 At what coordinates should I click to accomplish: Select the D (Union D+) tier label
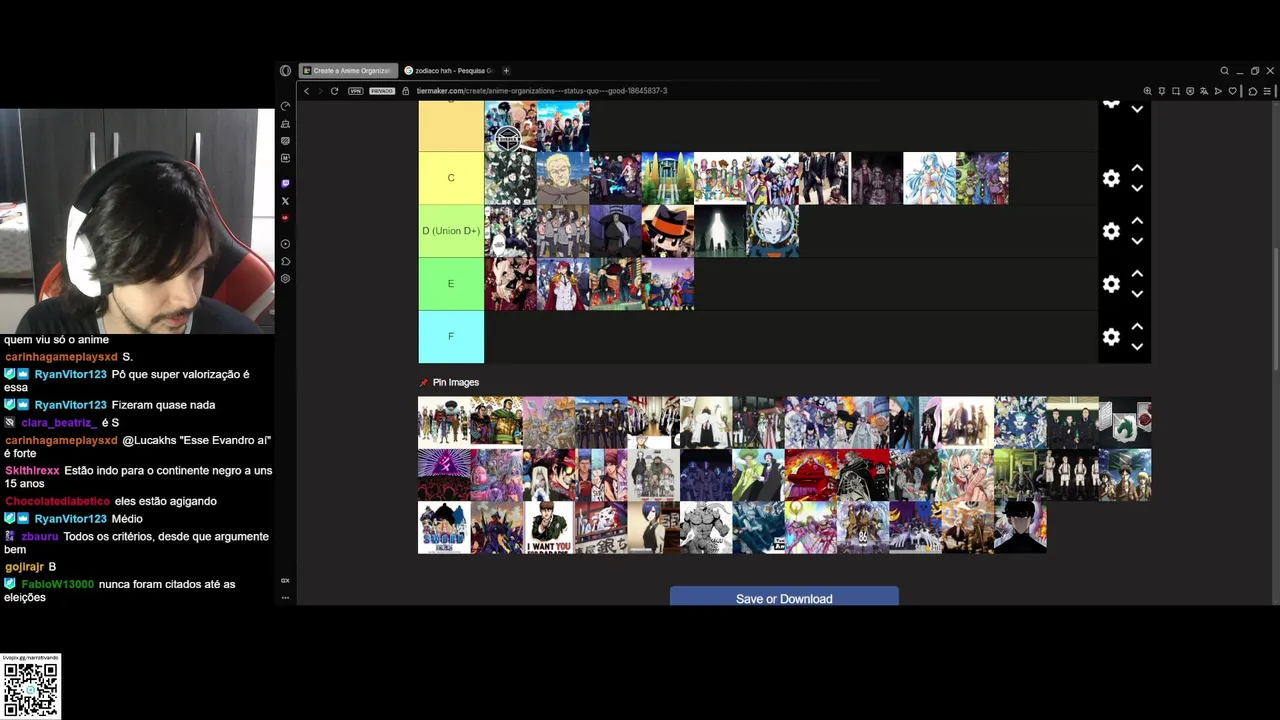point(451,231)
